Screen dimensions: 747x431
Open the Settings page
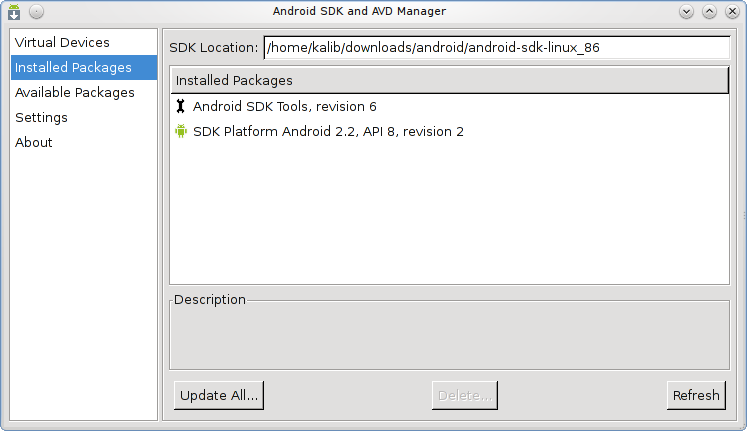coord(41,118)
